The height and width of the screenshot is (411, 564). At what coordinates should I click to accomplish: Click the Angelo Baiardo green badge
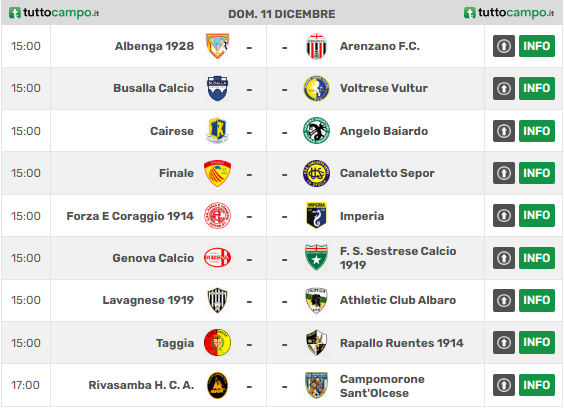tap(316, 131)
